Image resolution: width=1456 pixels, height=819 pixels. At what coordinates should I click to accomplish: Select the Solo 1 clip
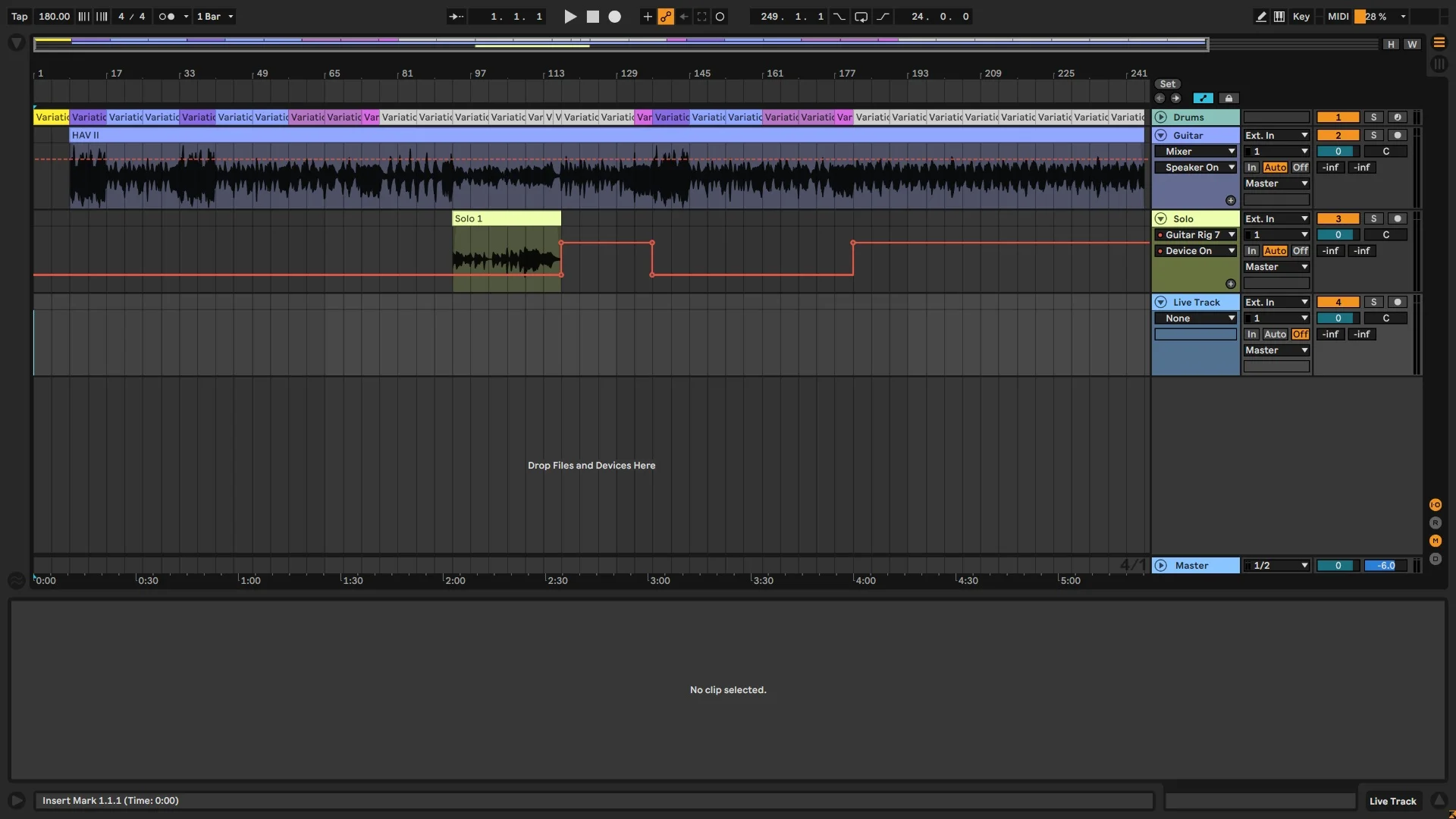point(506,218)
